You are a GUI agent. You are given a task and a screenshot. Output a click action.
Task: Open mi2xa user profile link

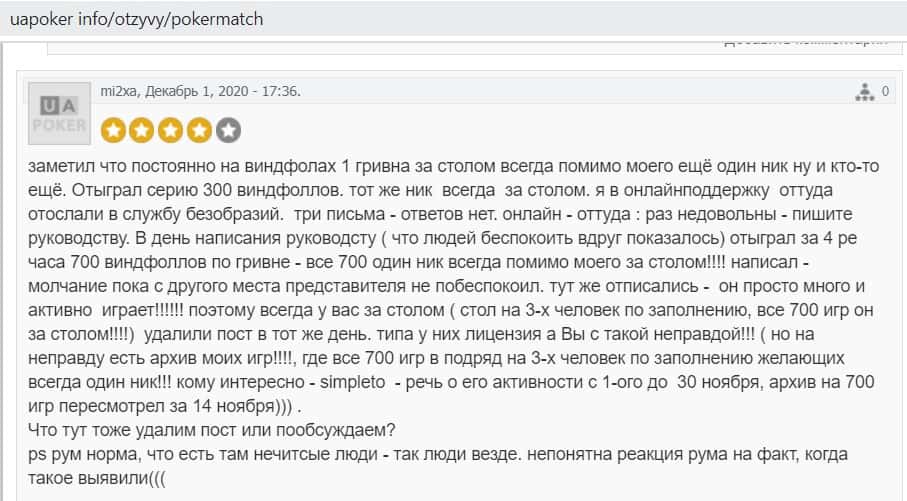point(119,91)
